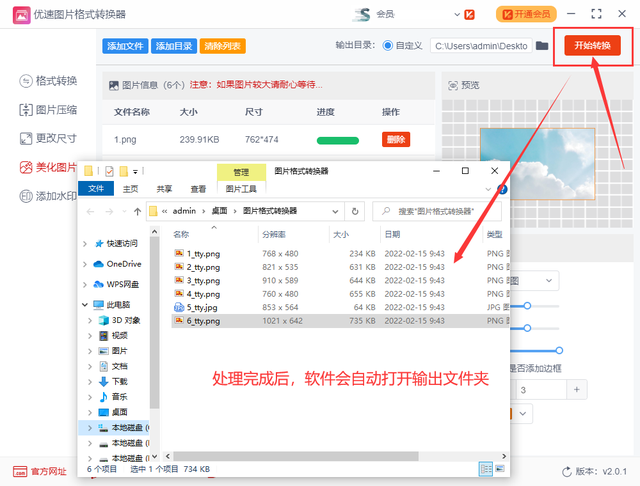Click the 添加文件 add file button
Viewport: 640px width, 486px height.
pyautogui.click(x=125, y=46)
